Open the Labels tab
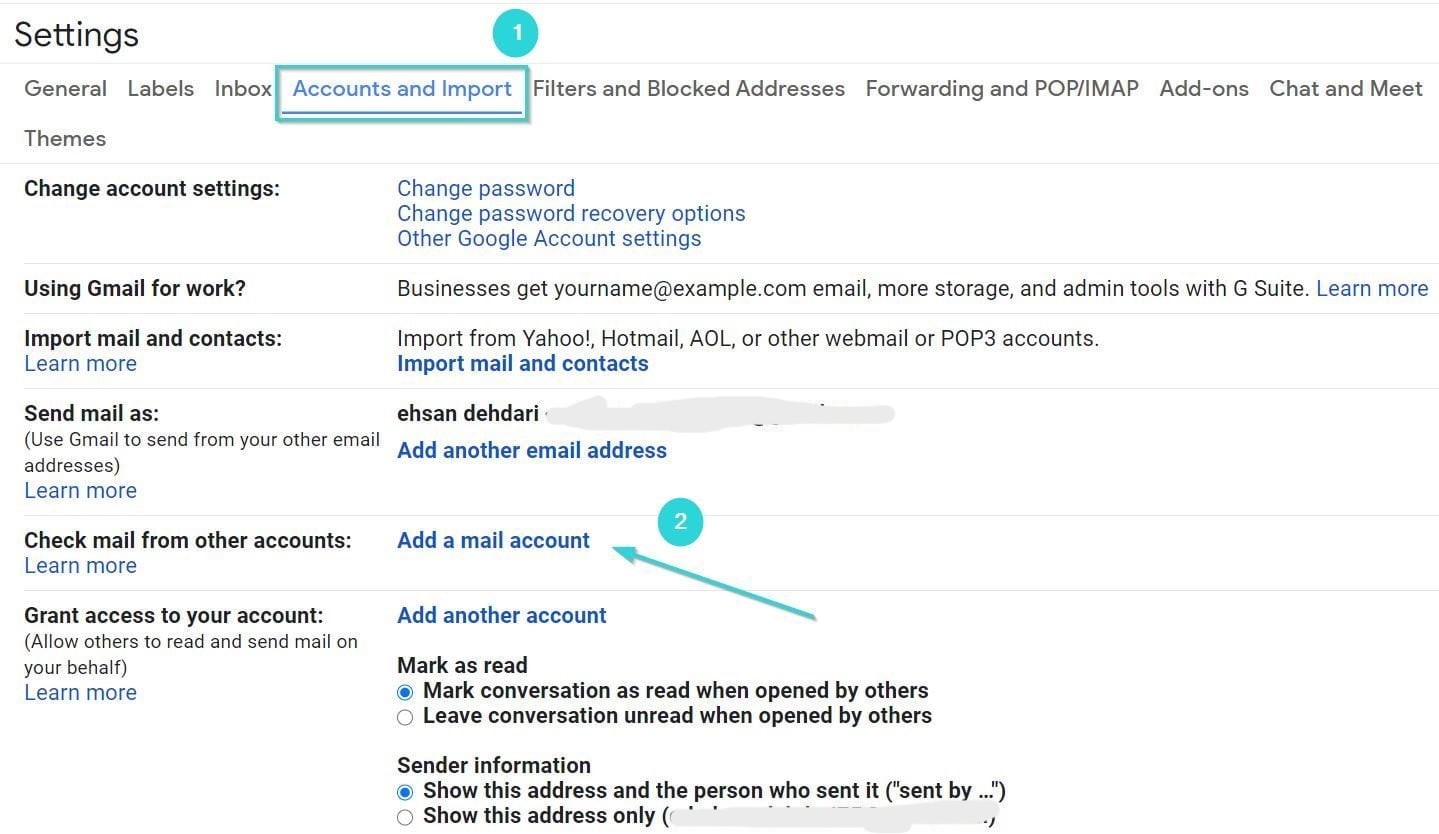This screenshot has width=1439, height=834. coord(160,89)
